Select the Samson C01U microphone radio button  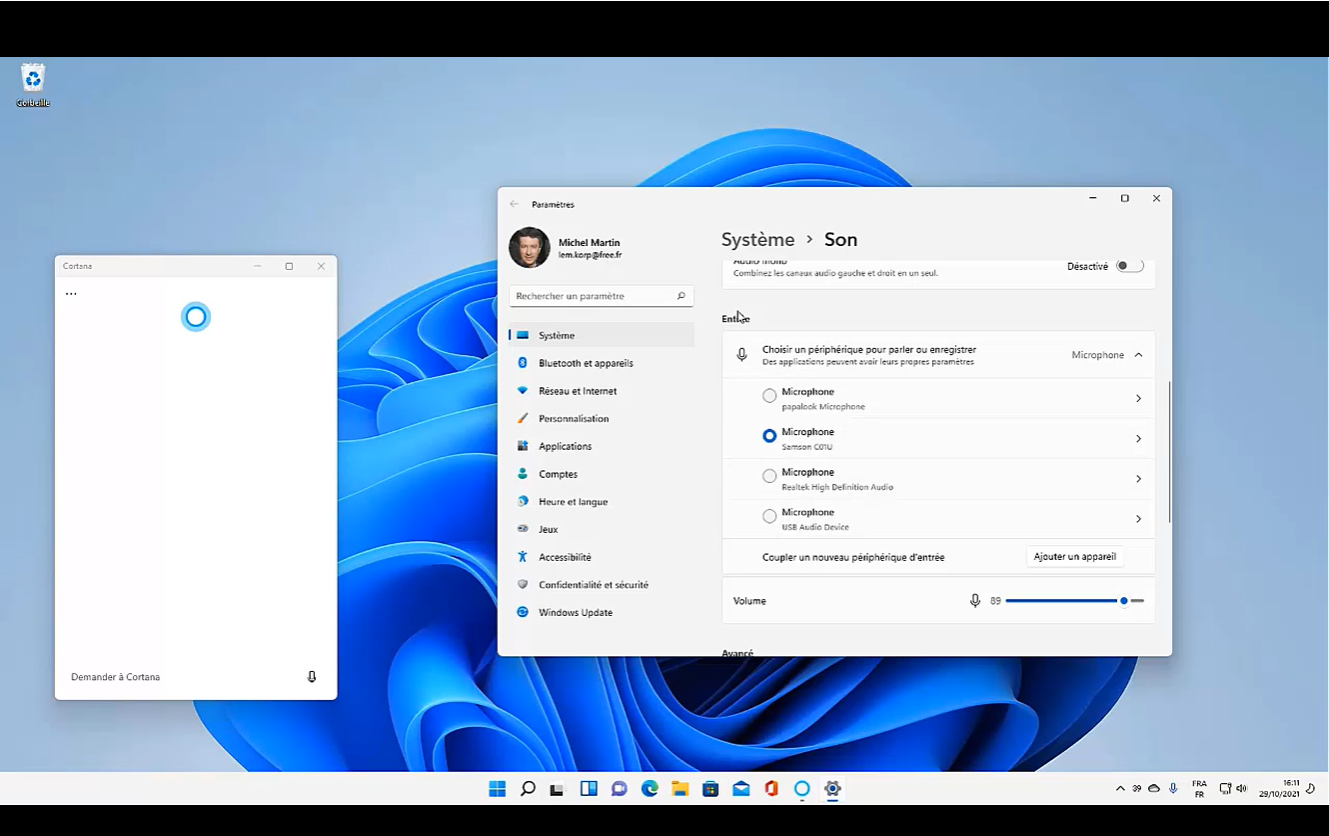click(769, 435)
